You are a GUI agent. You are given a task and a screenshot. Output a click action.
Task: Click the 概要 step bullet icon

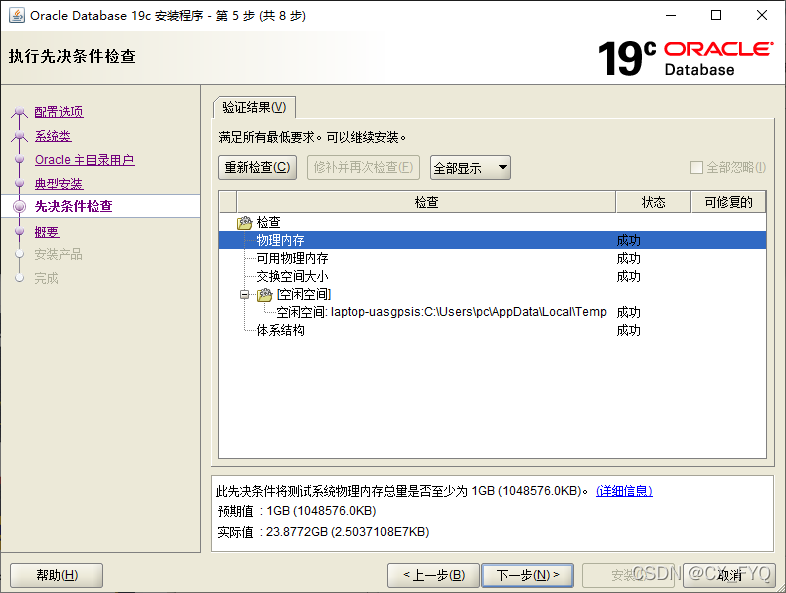(19, 232)
